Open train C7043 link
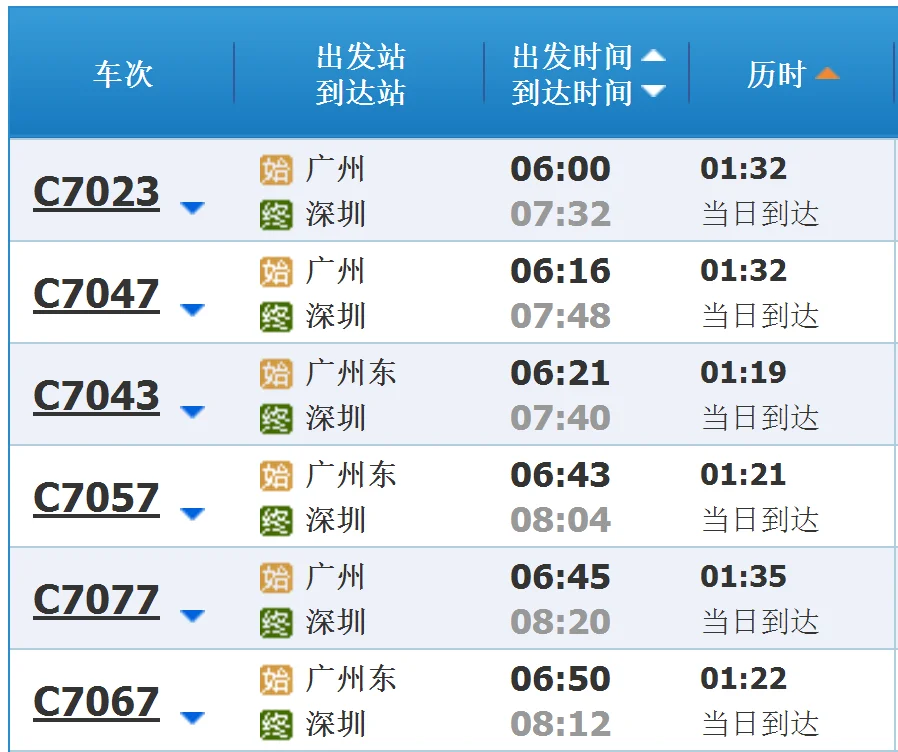 (95, 396)
